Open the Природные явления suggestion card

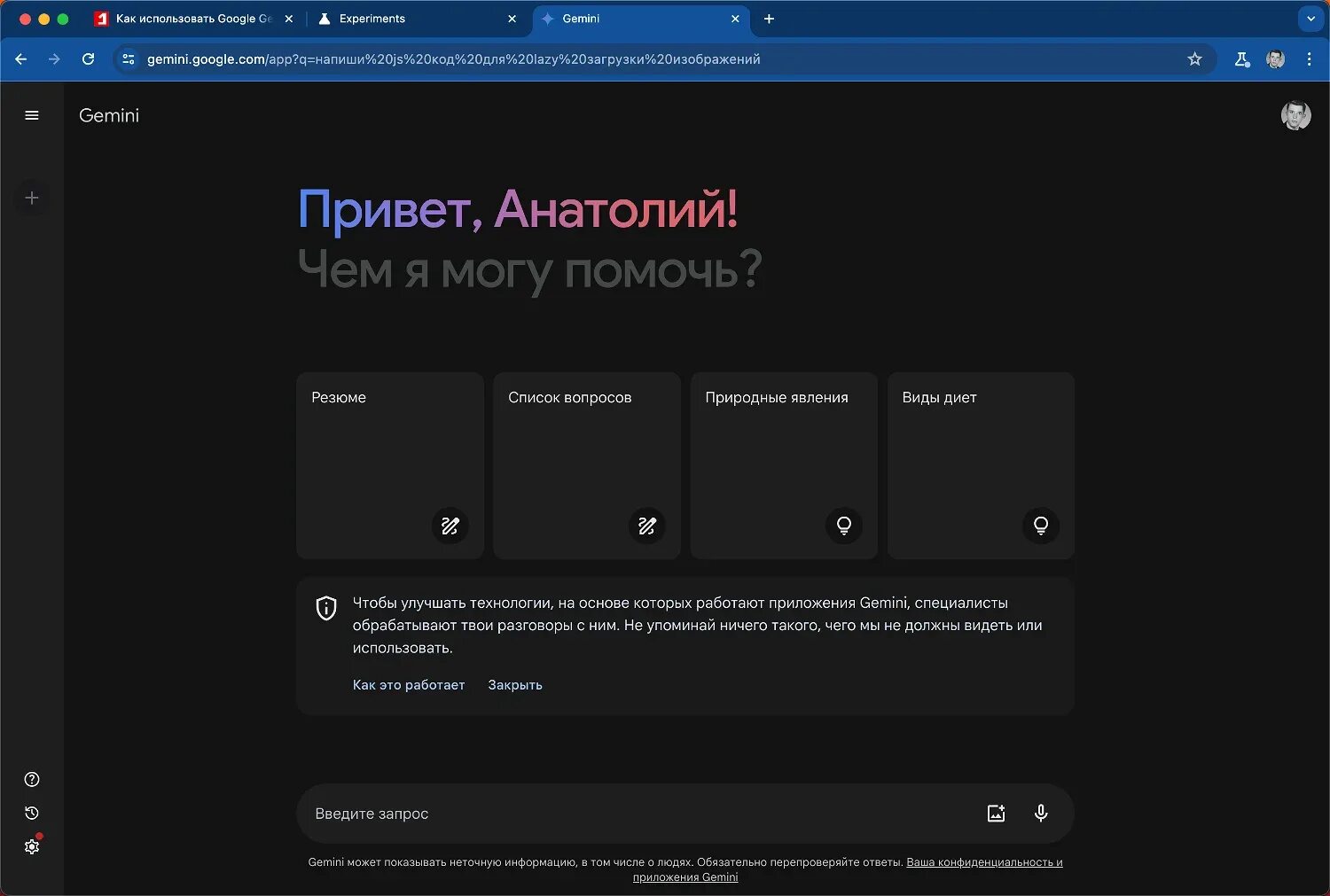[x=784, y=466]
